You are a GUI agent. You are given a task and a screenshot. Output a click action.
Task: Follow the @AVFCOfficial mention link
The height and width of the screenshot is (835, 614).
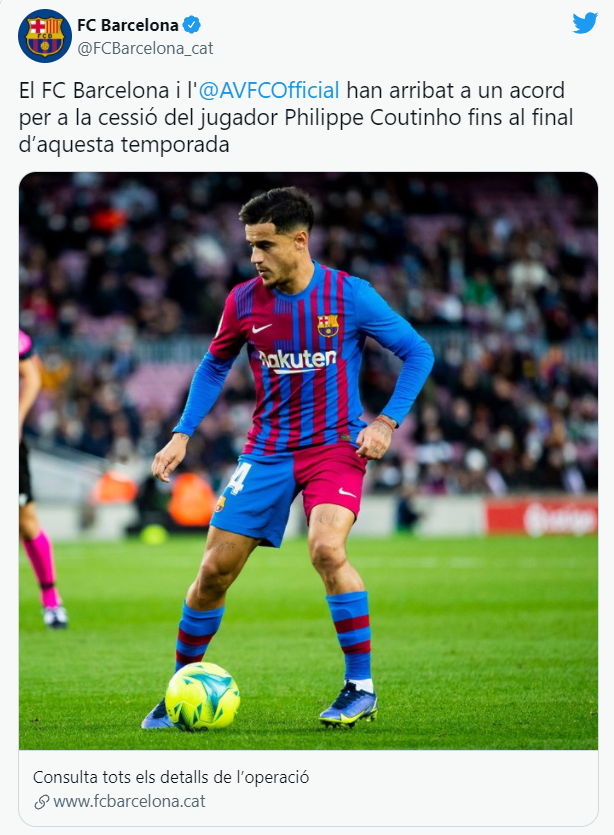(x=269, y=91)
